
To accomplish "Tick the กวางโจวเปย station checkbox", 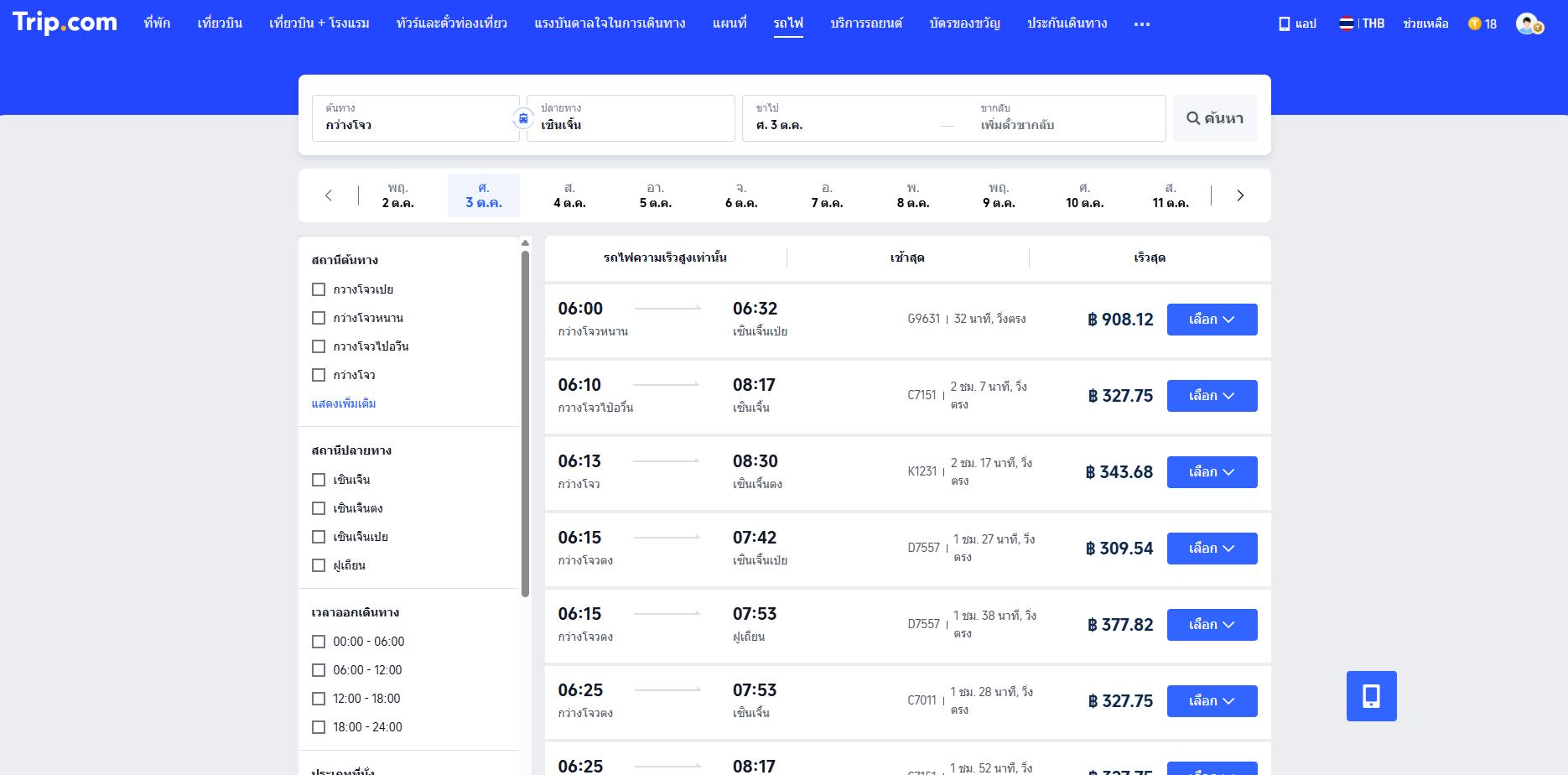I will [x=319, y=289].
